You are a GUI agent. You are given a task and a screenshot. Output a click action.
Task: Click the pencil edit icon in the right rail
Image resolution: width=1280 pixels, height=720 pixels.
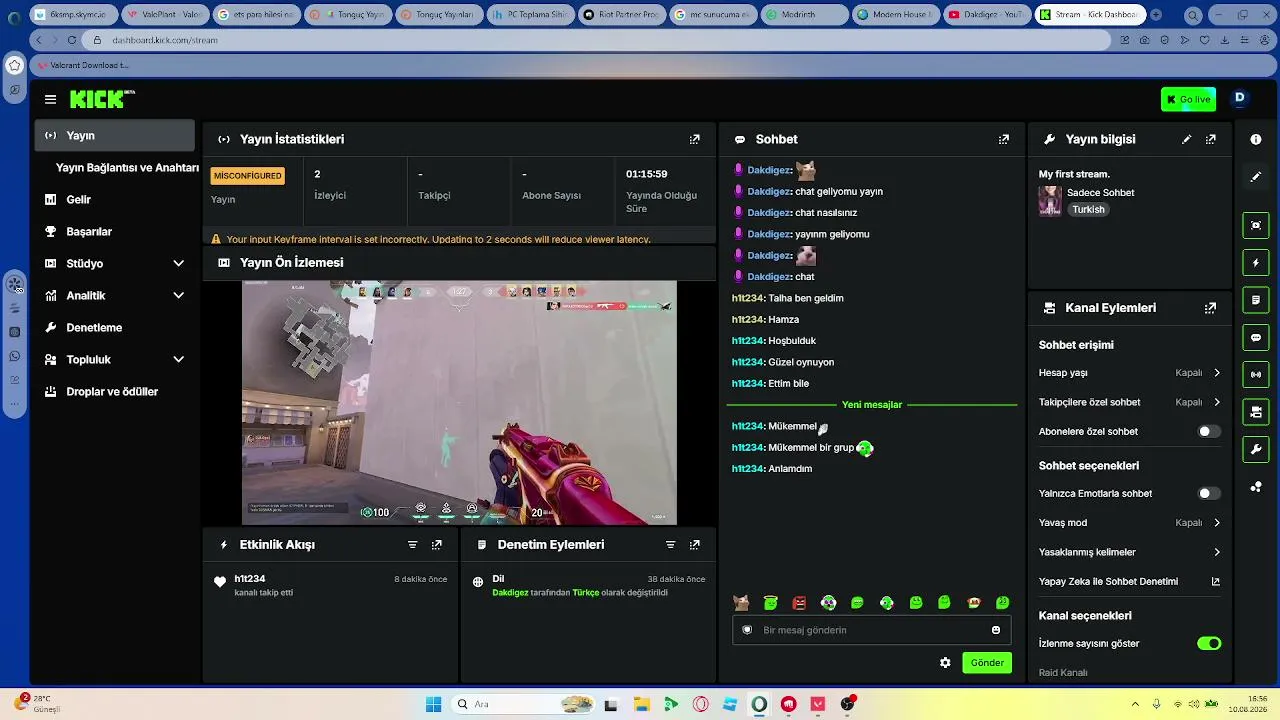tap(1256, 176)
